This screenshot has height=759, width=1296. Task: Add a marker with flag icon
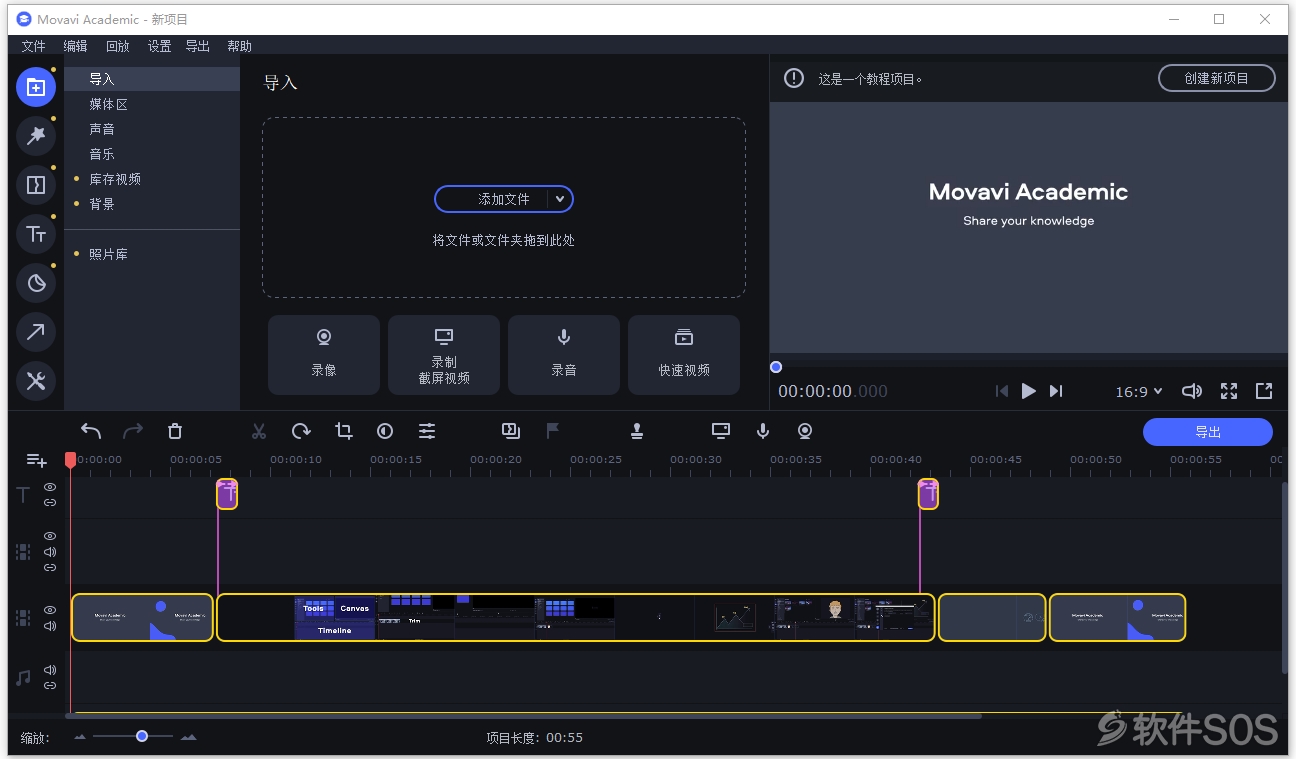tap(553, 431)
